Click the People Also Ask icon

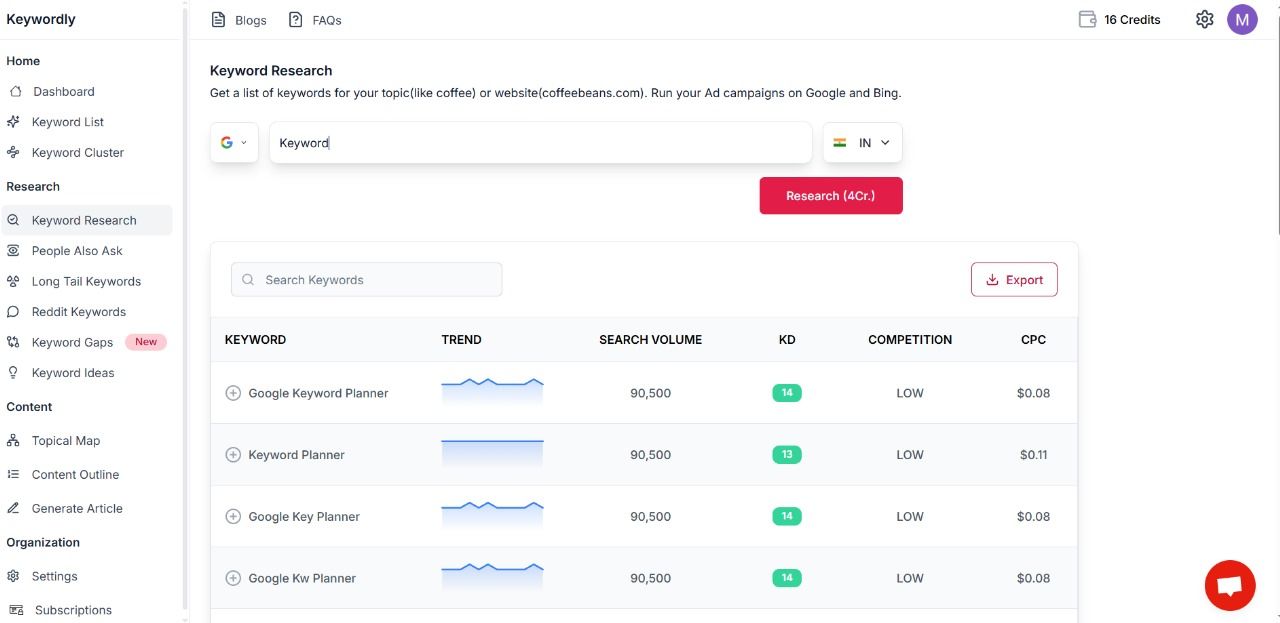pyautogui.click(x=13, y=251)
